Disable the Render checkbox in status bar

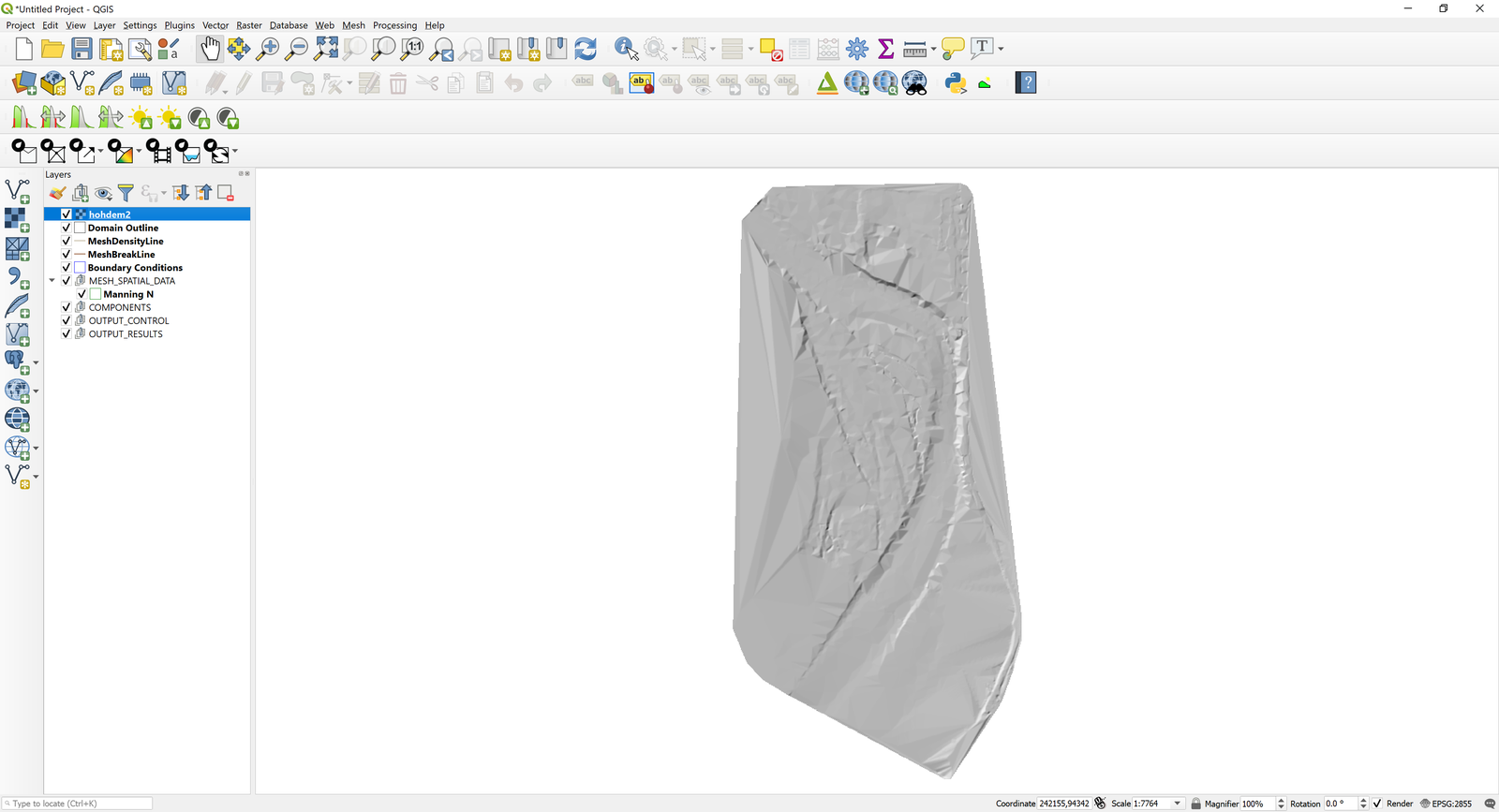coord(1377,804)
